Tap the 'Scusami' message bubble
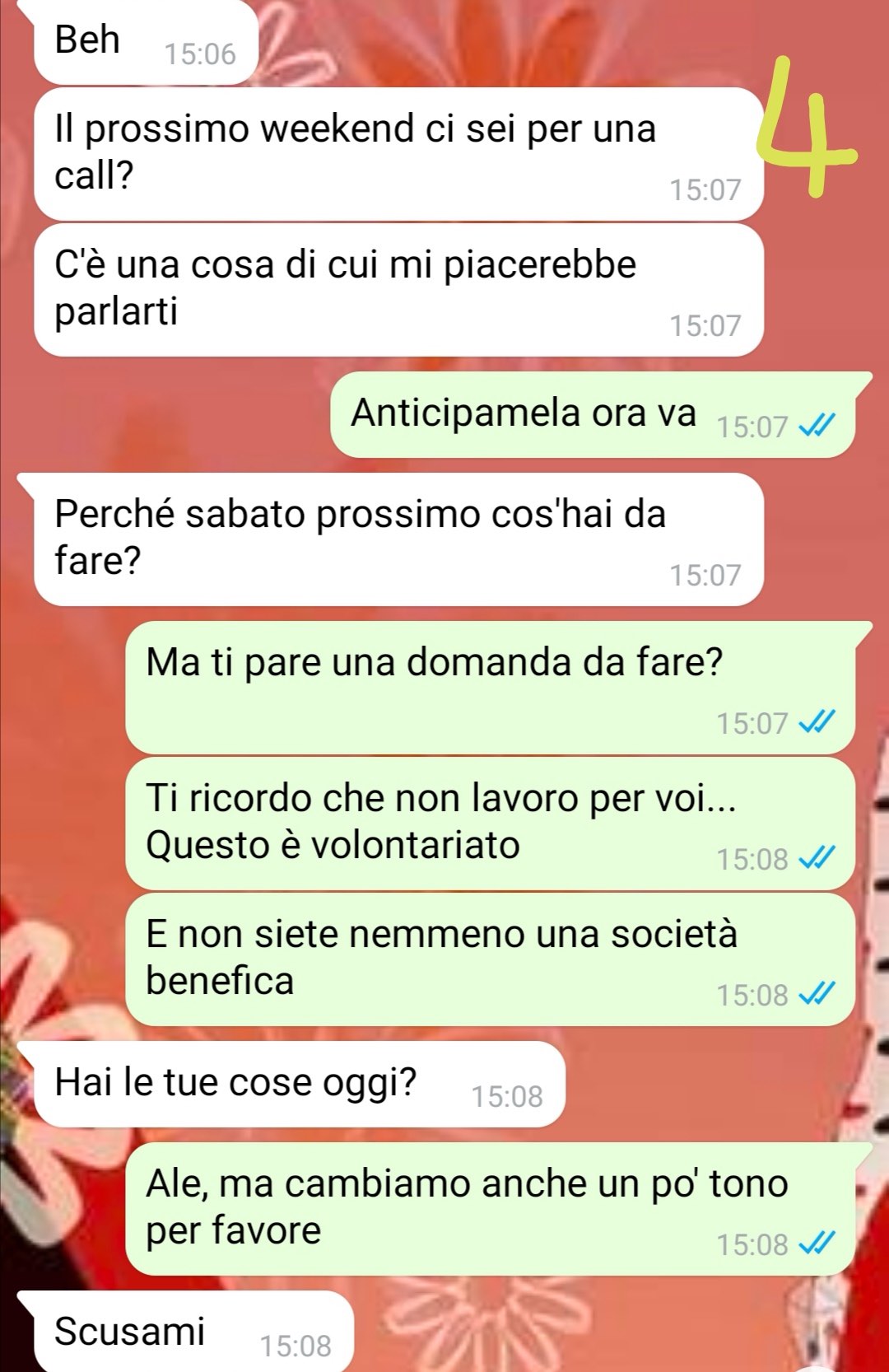The image size is (889, 1372). (x=194, y=1332)
